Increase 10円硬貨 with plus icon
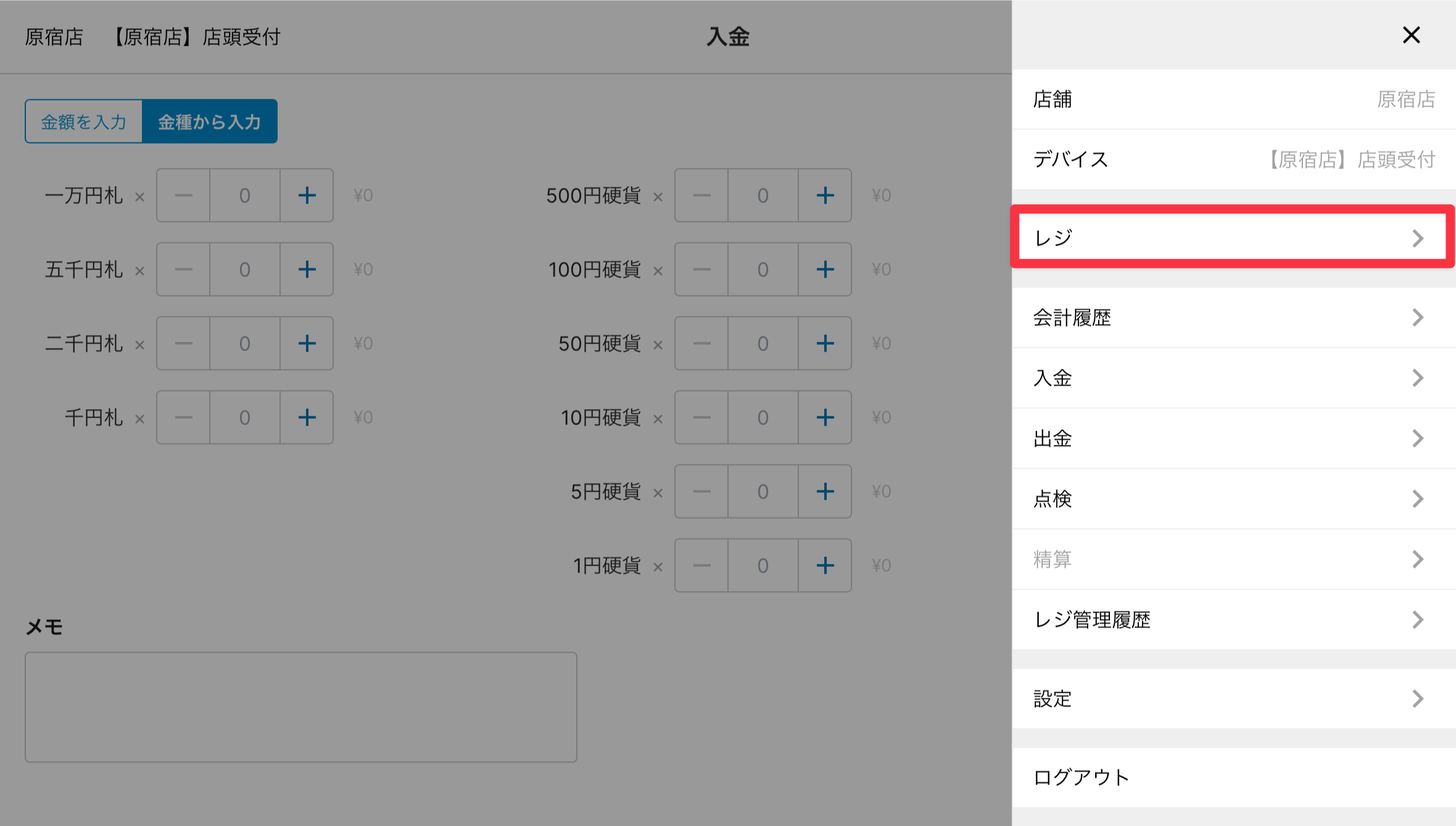Screen dimensions: 1456x826 point(825,418)
